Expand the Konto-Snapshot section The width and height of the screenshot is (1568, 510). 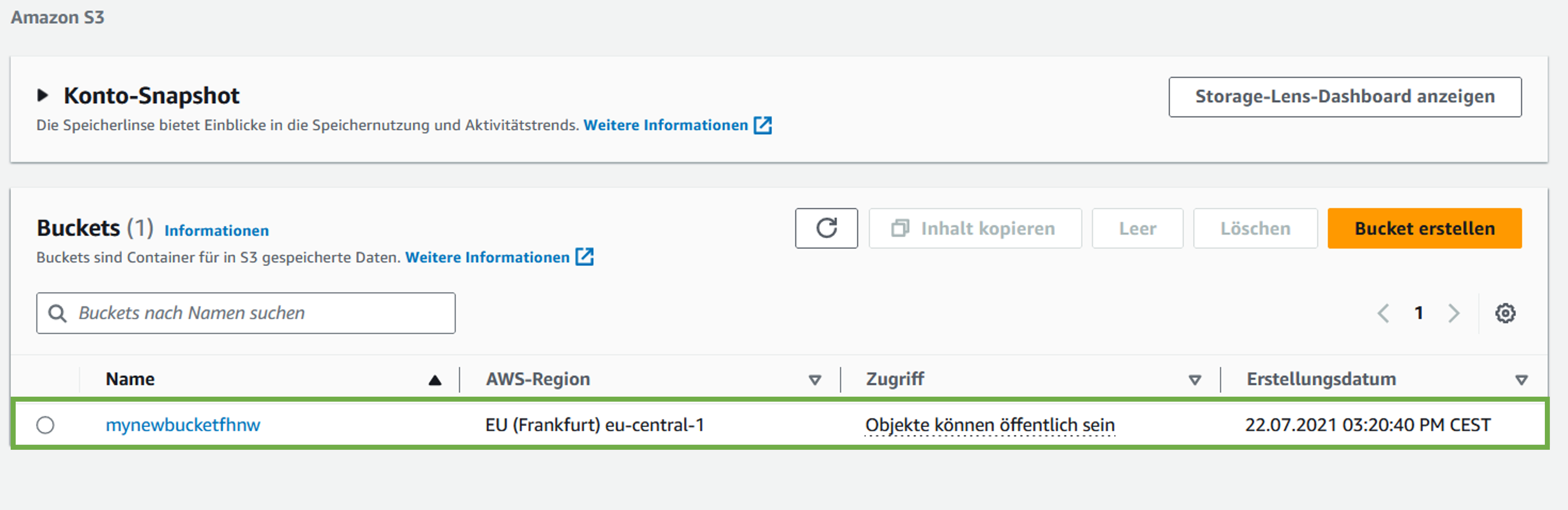[43, 95]
